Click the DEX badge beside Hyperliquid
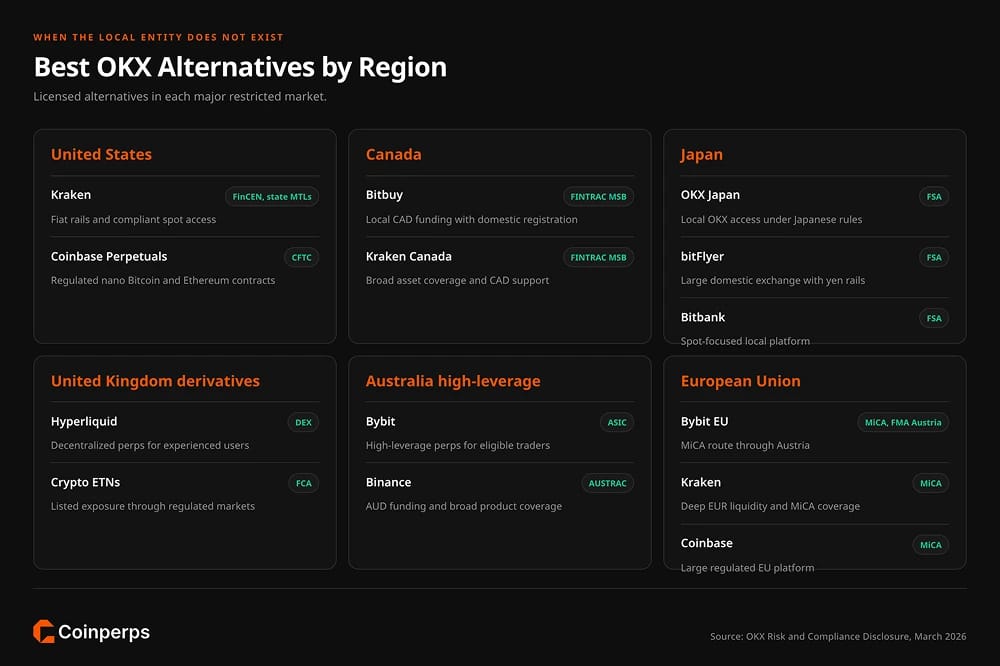Screen dimensions: 1000x666 303,422
